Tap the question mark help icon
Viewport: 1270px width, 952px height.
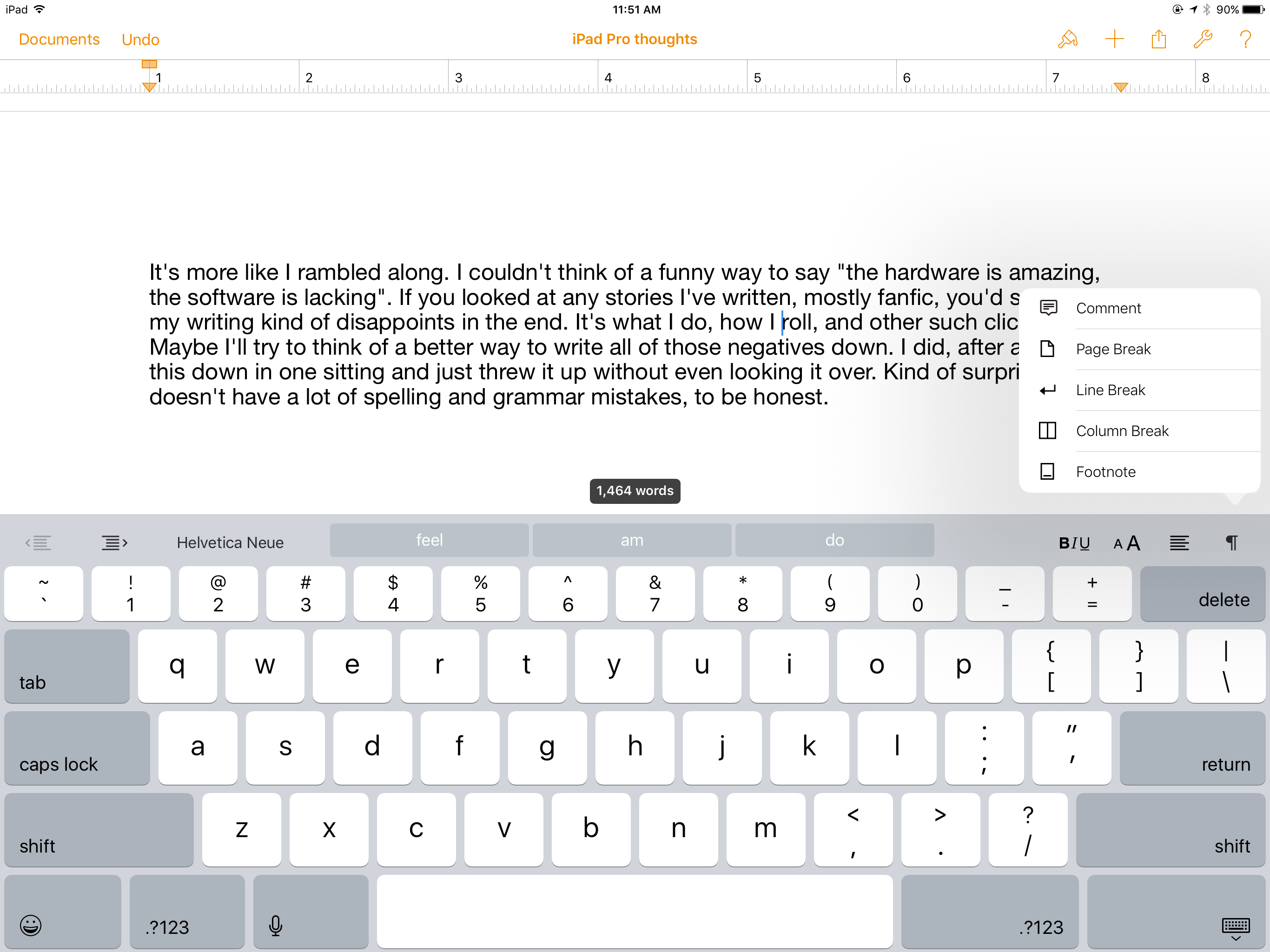(x=1245, y=39)
